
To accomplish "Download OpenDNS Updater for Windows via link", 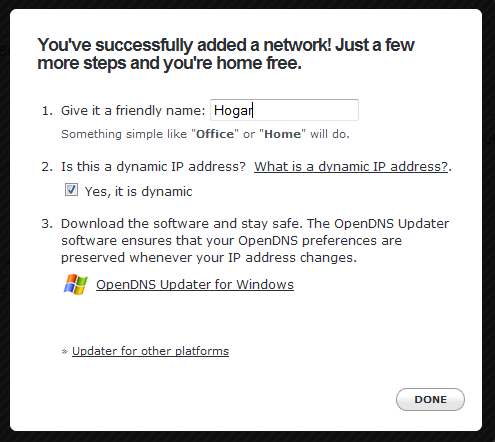I will 195,284.
